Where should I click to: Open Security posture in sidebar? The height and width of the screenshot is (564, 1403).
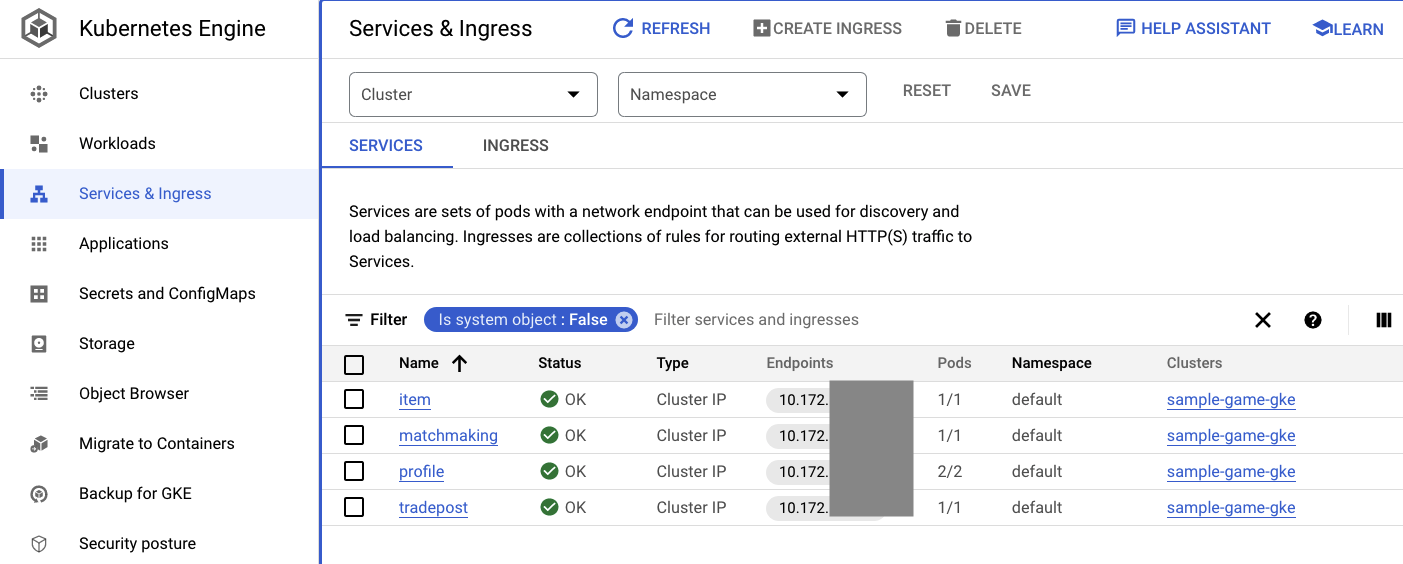pyautogui.click(x=137, y=544)
